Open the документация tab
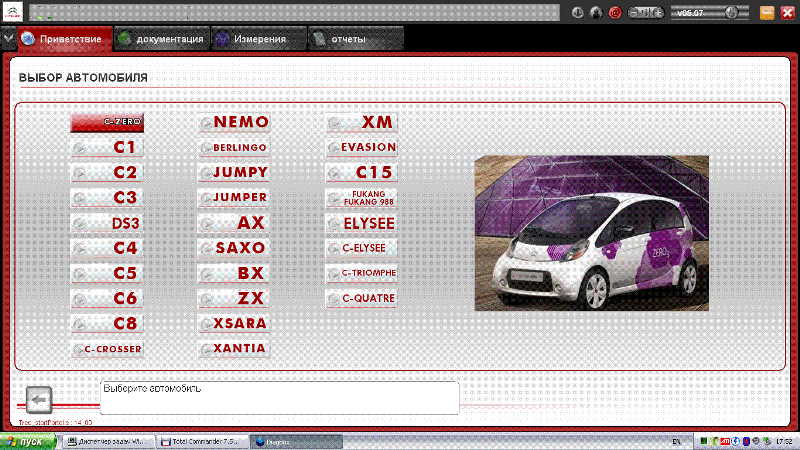 161,39
